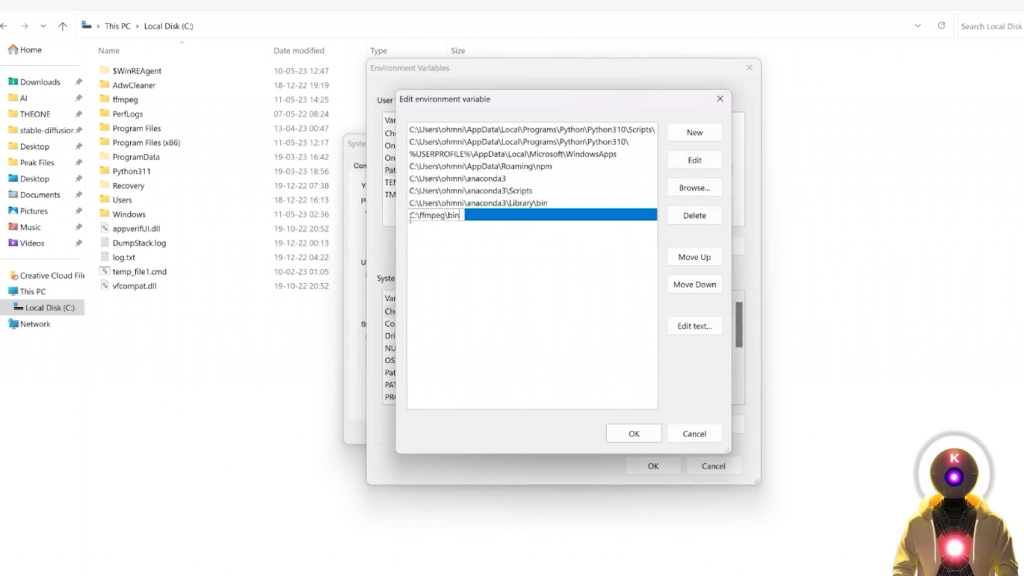Go up one folder level arrow
Image resolution: width=1024 pixels, height=576 pixels.
click(63, 26)
